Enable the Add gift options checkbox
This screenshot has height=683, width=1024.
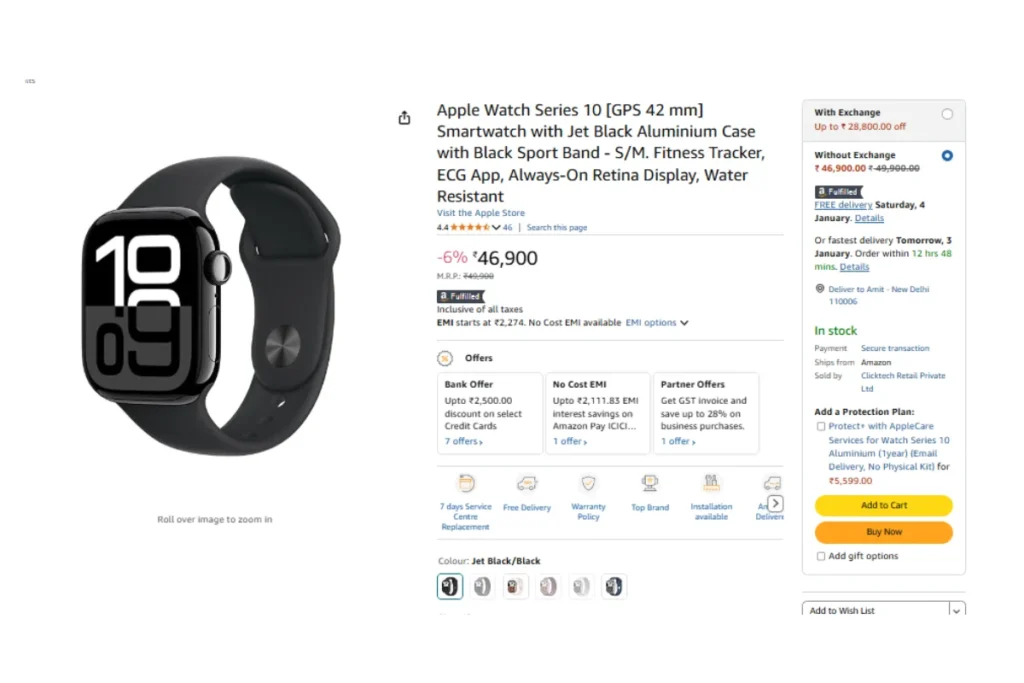tap(821, 556)
